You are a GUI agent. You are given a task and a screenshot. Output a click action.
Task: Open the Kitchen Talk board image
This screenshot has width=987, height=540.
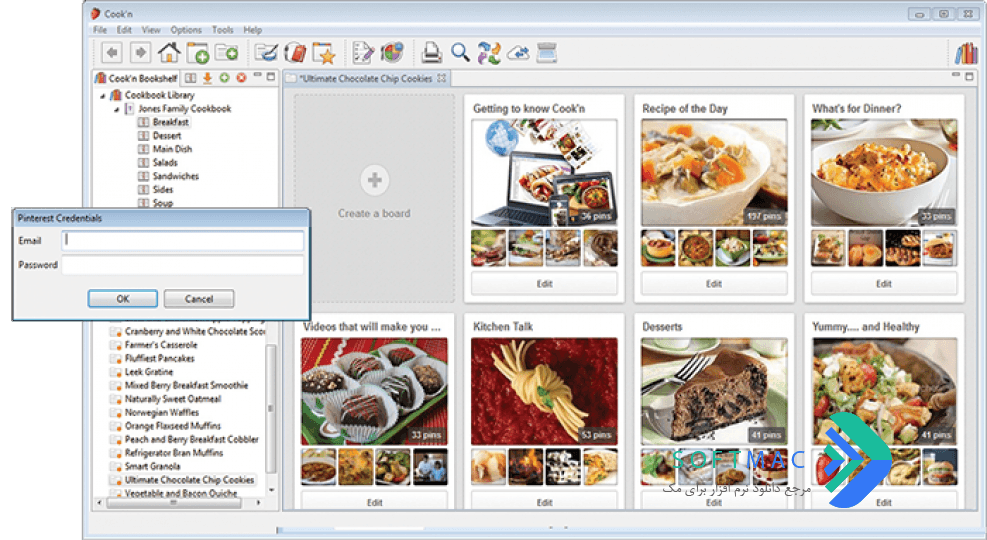click(544, 391)
